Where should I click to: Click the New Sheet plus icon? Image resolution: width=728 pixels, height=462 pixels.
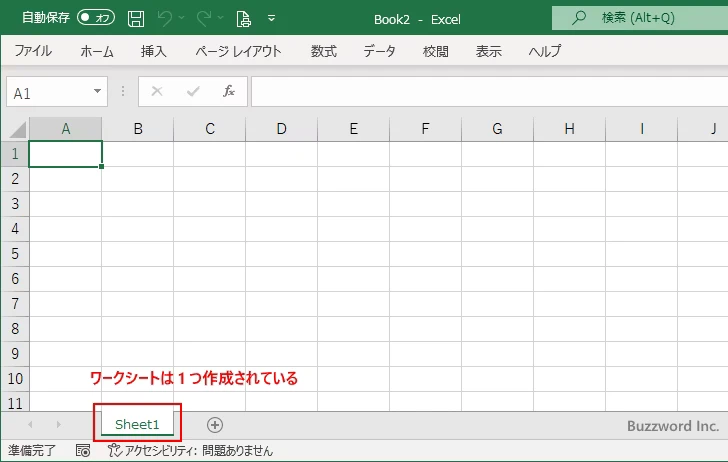(x=214, y=425)
